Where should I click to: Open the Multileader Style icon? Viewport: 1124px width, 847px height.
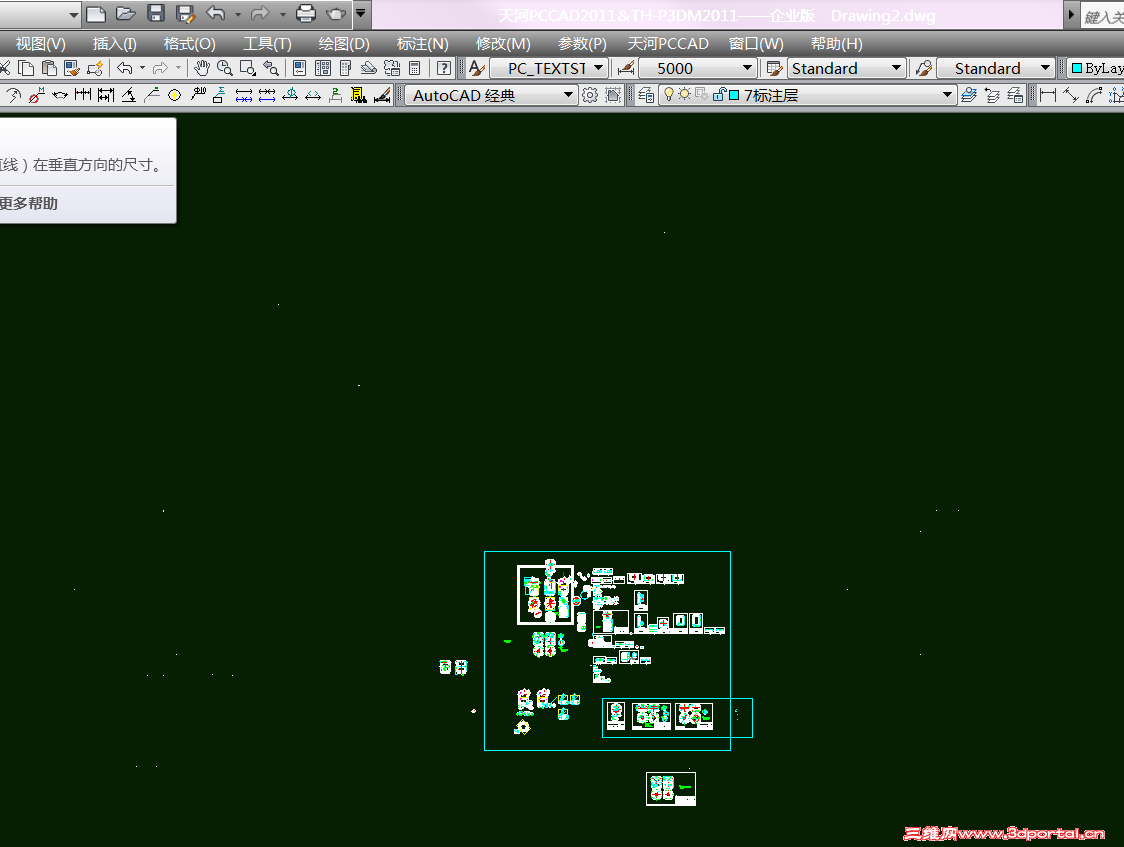pos(923,68)
